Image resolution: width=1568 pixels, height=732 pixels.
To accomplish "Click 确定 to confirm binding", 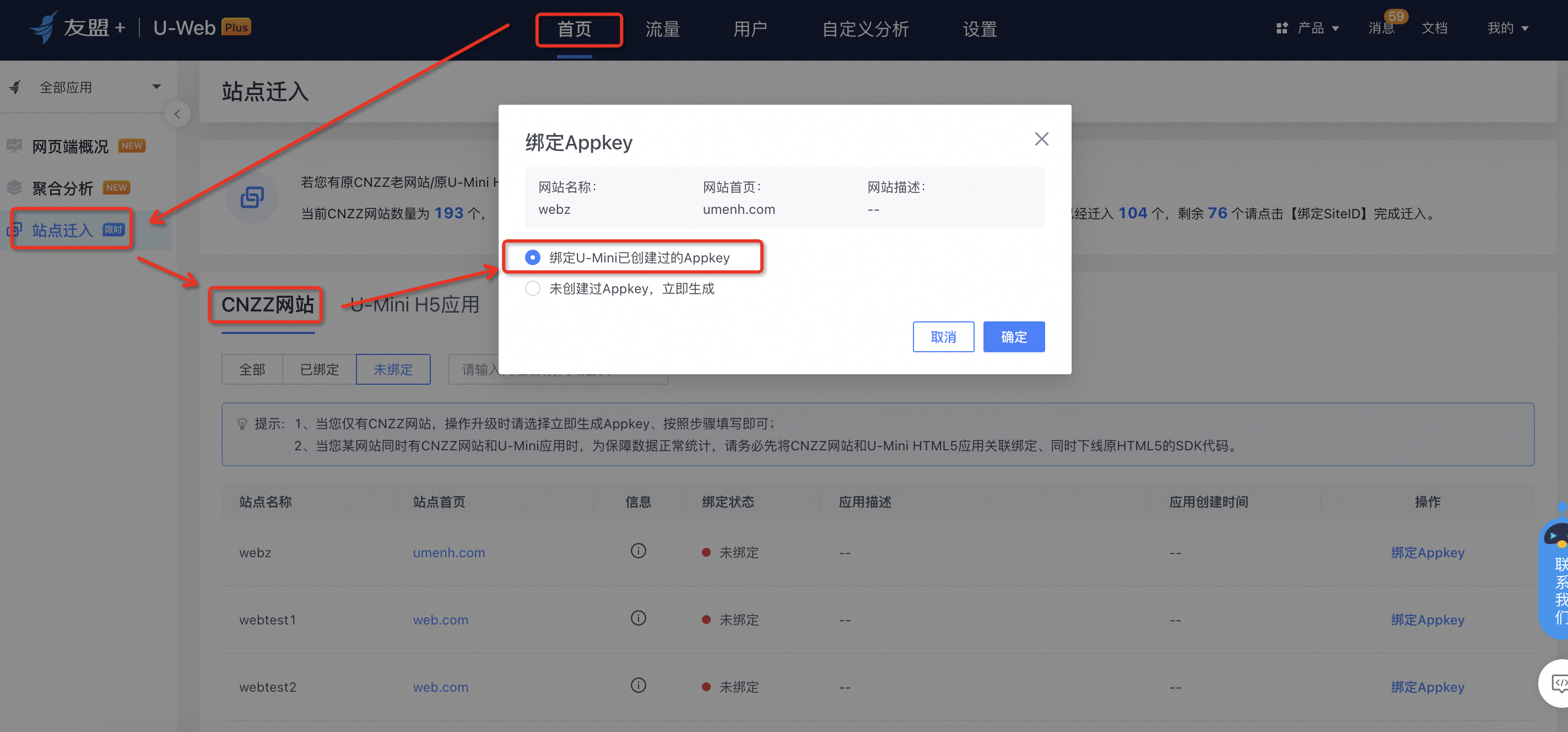I will point(1014,337).
